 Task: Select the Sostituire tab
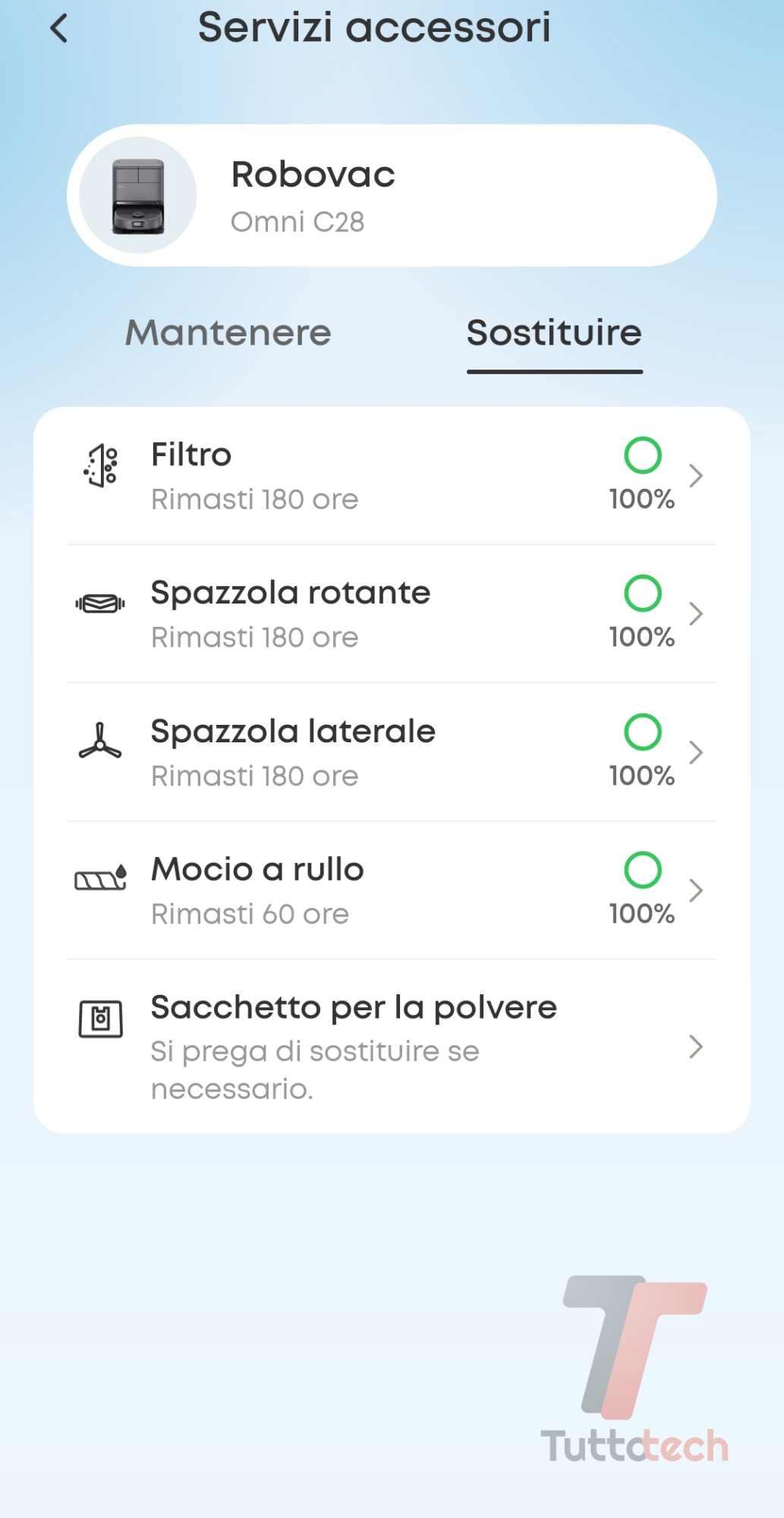[554, 333]
